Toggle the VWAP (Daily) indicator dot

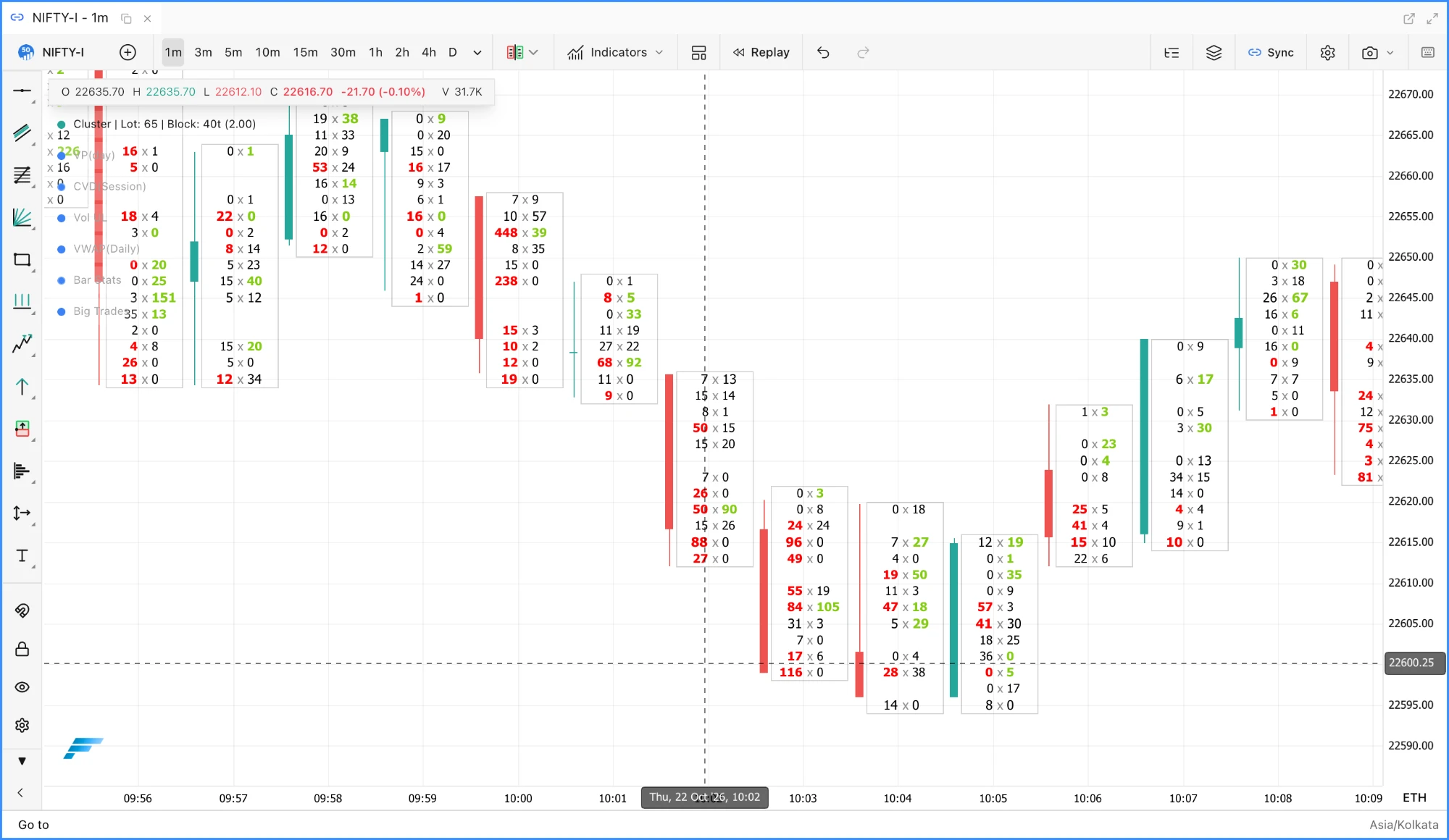(62, 249)
